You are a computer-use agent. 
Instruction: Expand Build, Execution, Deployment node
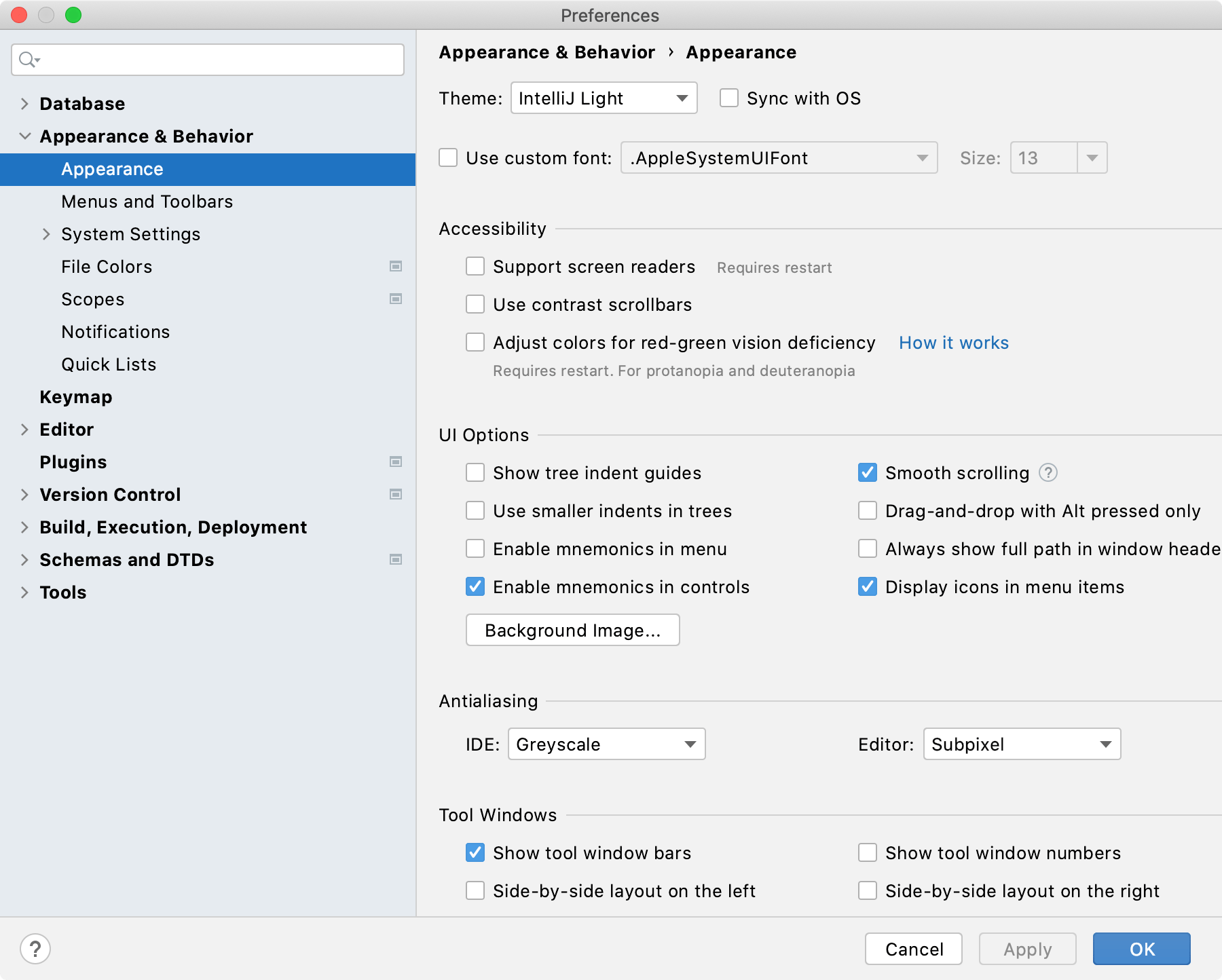click(x=24, y=527)
